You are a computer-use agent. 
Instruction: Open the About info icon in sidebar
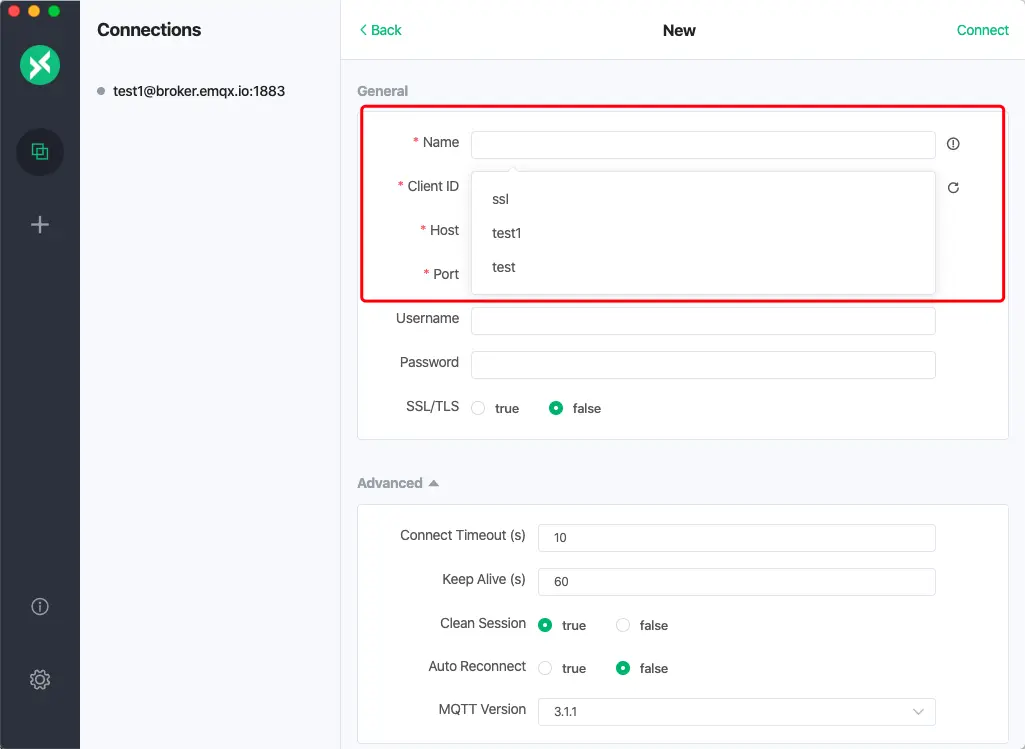tap(40, 606)
